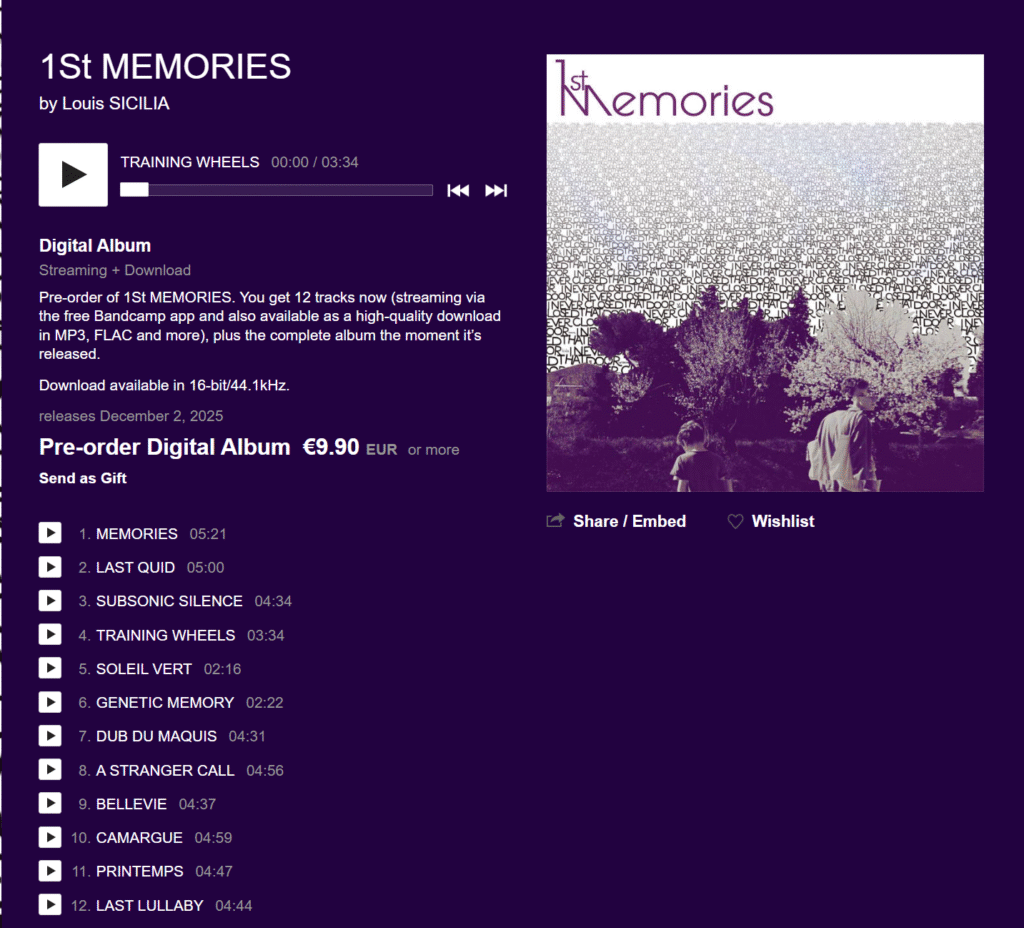Play track 5 SOLEIL VERT
The width and height of the screenshot is (1024, 928).
(50, 668)
